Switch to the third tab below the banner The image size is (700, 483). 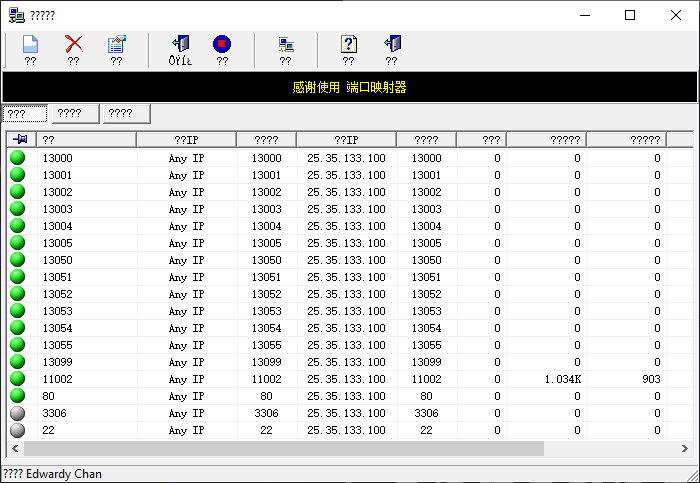pos(126,114)
